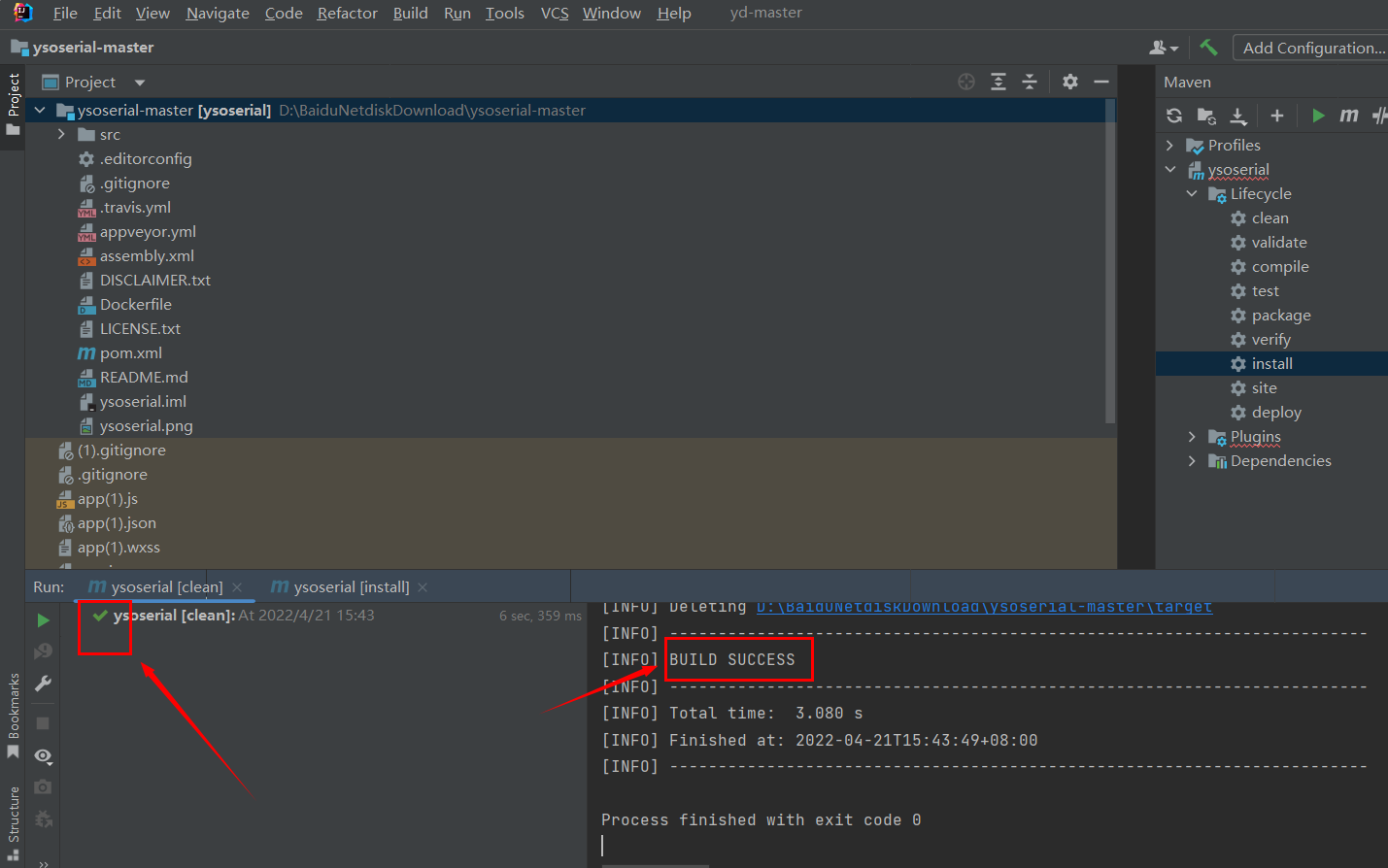Screen dimensions: 1388x868
Task: Execute Maven goal 'm' icon
Action: [1349, 116]
